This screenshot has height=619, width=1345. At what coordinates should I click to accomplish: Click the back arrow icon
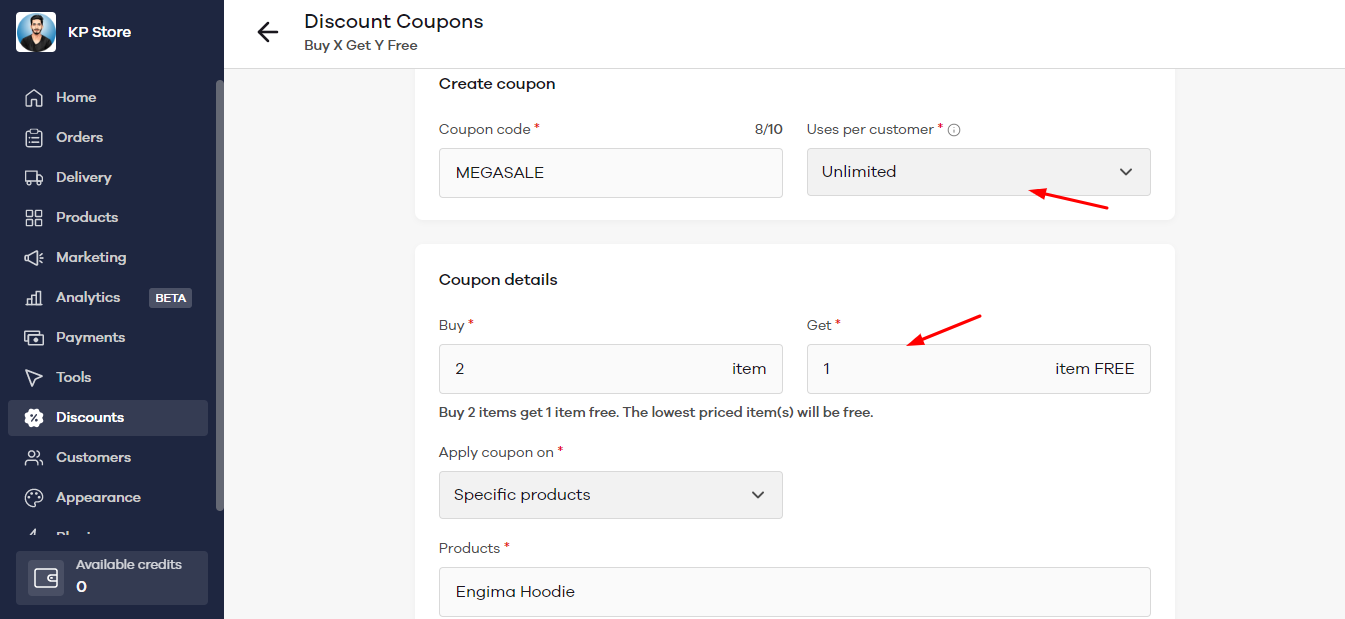point(267,32)
